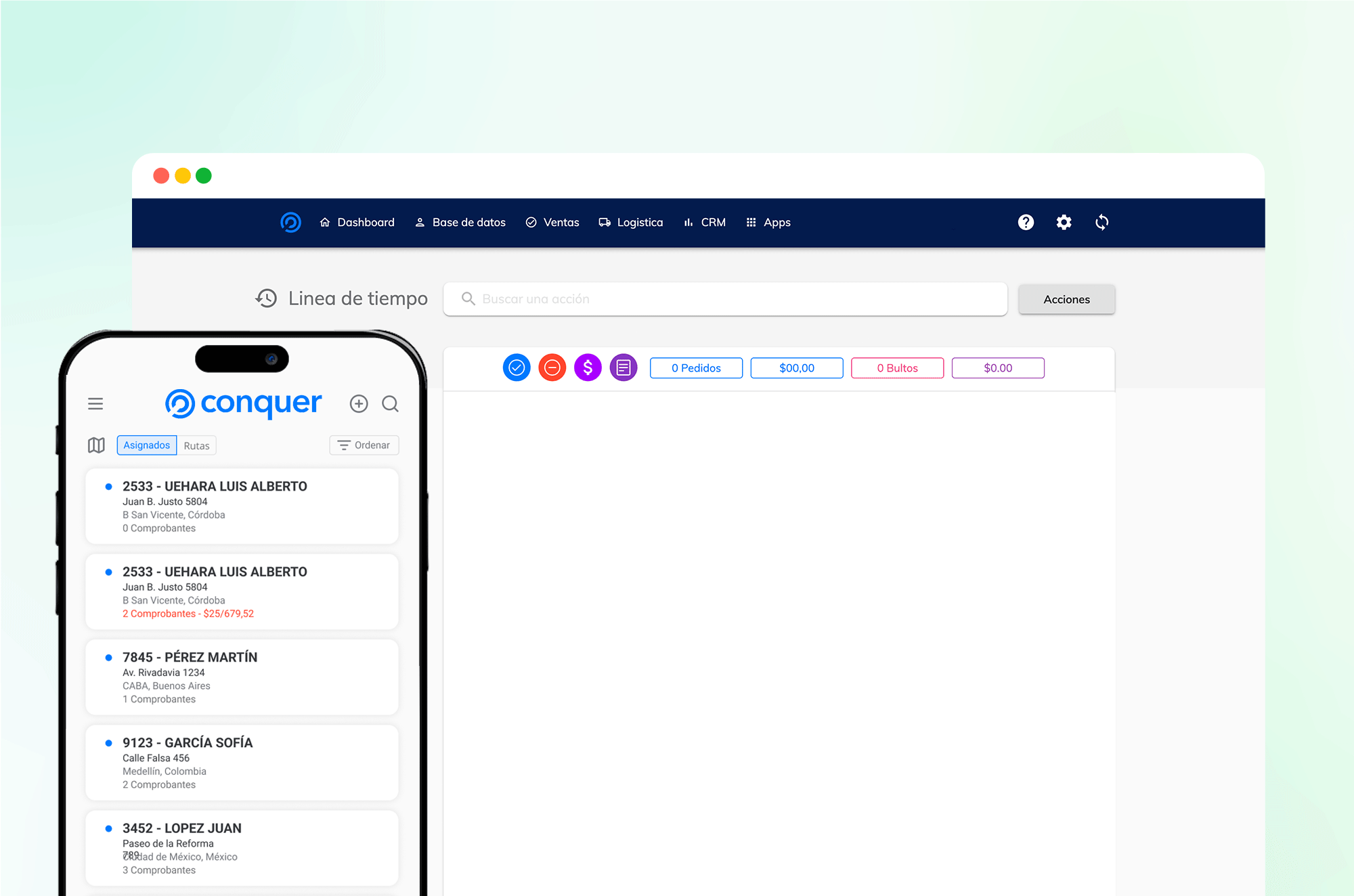Click the $00,00 blue total box

797,367
